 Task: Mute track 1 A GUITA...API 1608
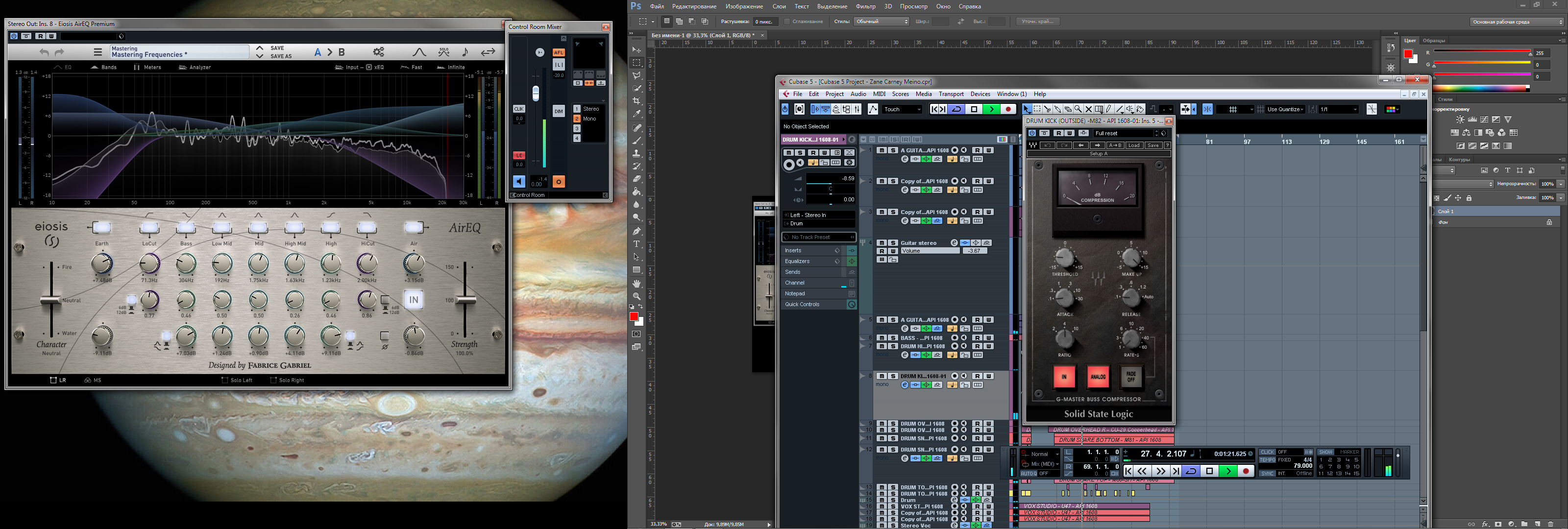[882, 150]
